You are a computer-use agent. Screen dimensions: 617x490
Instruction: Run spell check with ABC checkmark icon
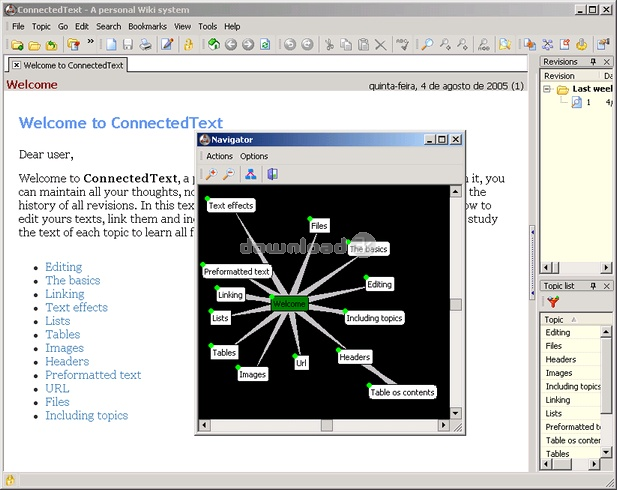click(402, 44)
